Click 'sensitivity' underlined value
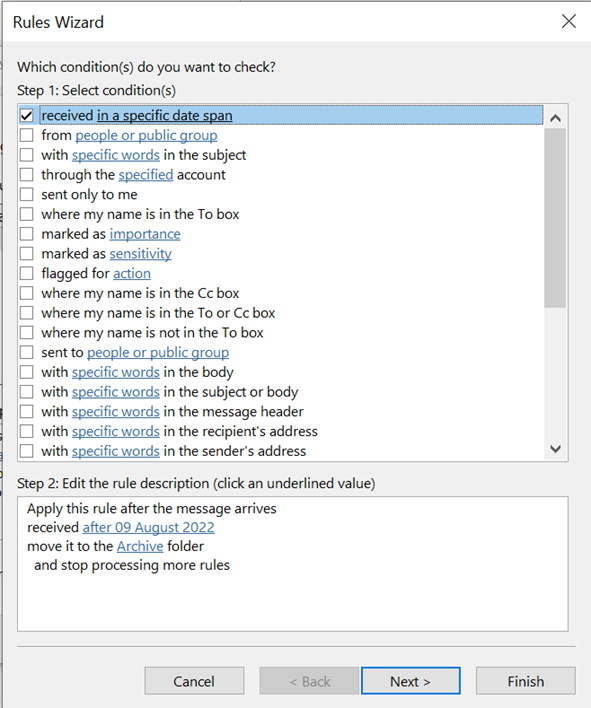This screenshot has width=591, height=708. pos(140,254)
